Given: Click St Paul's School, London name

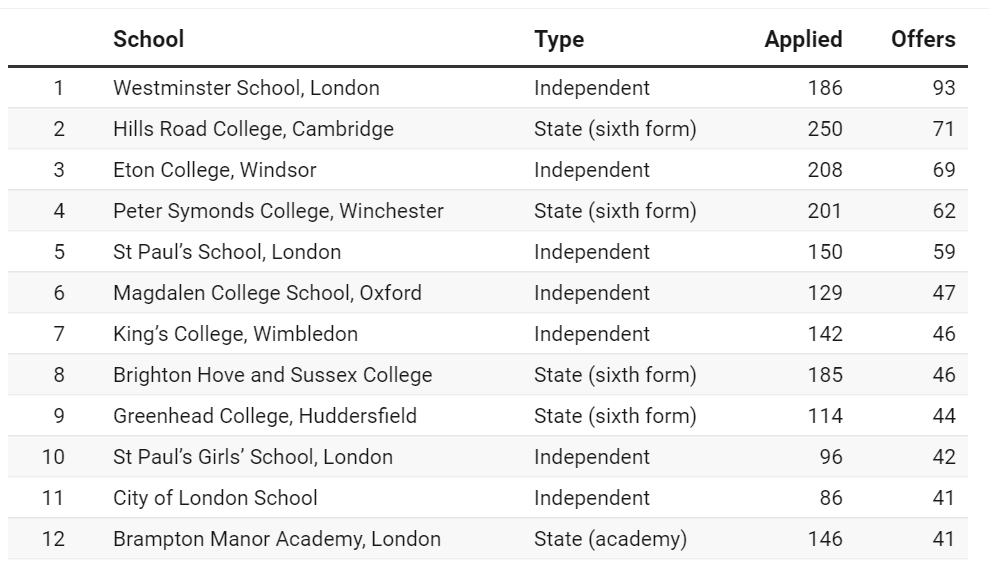Looking at the screenshot, I should (227, 252).
